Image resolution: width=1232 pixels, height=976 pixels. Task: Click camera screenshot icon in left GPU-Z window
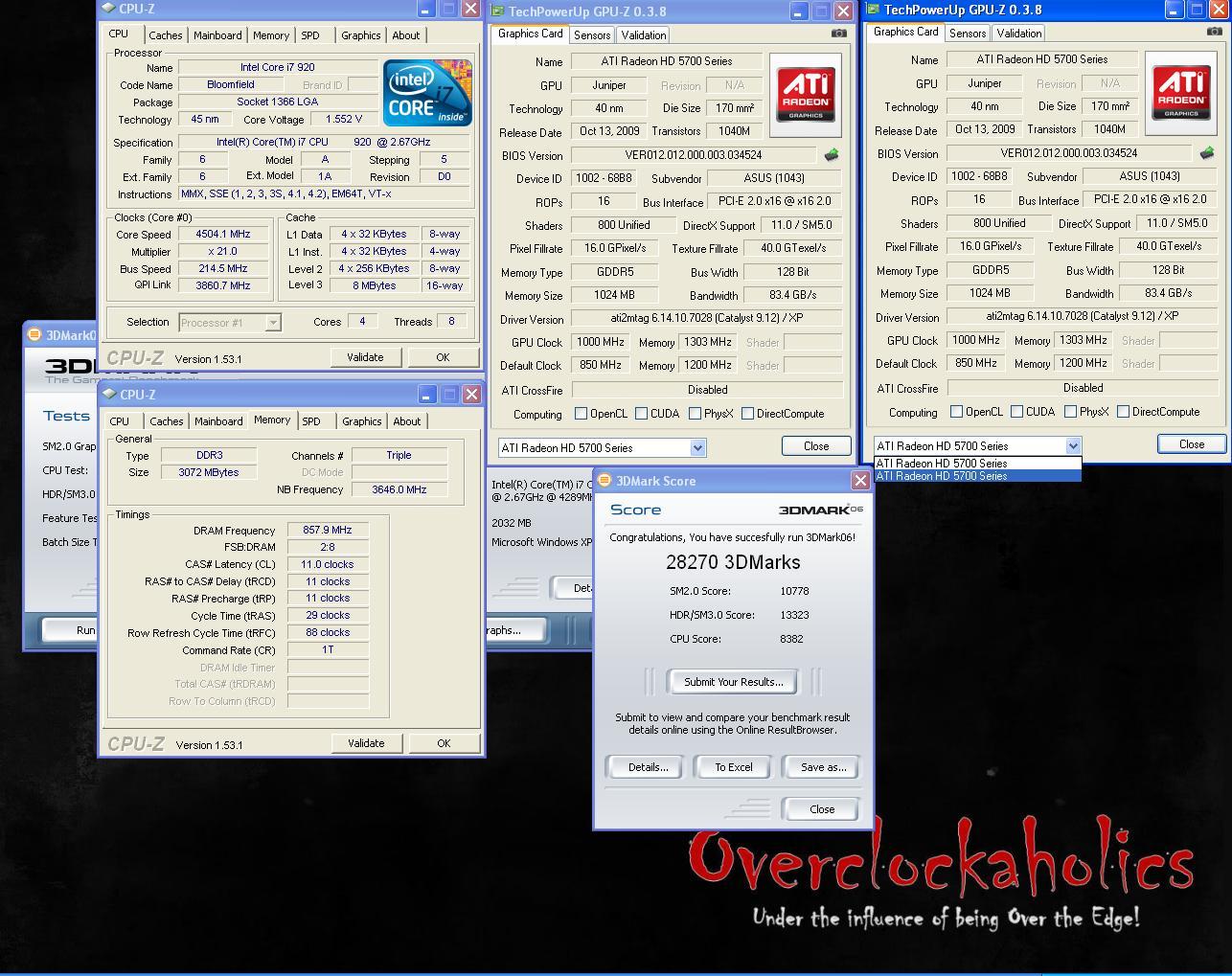(838, 33)
